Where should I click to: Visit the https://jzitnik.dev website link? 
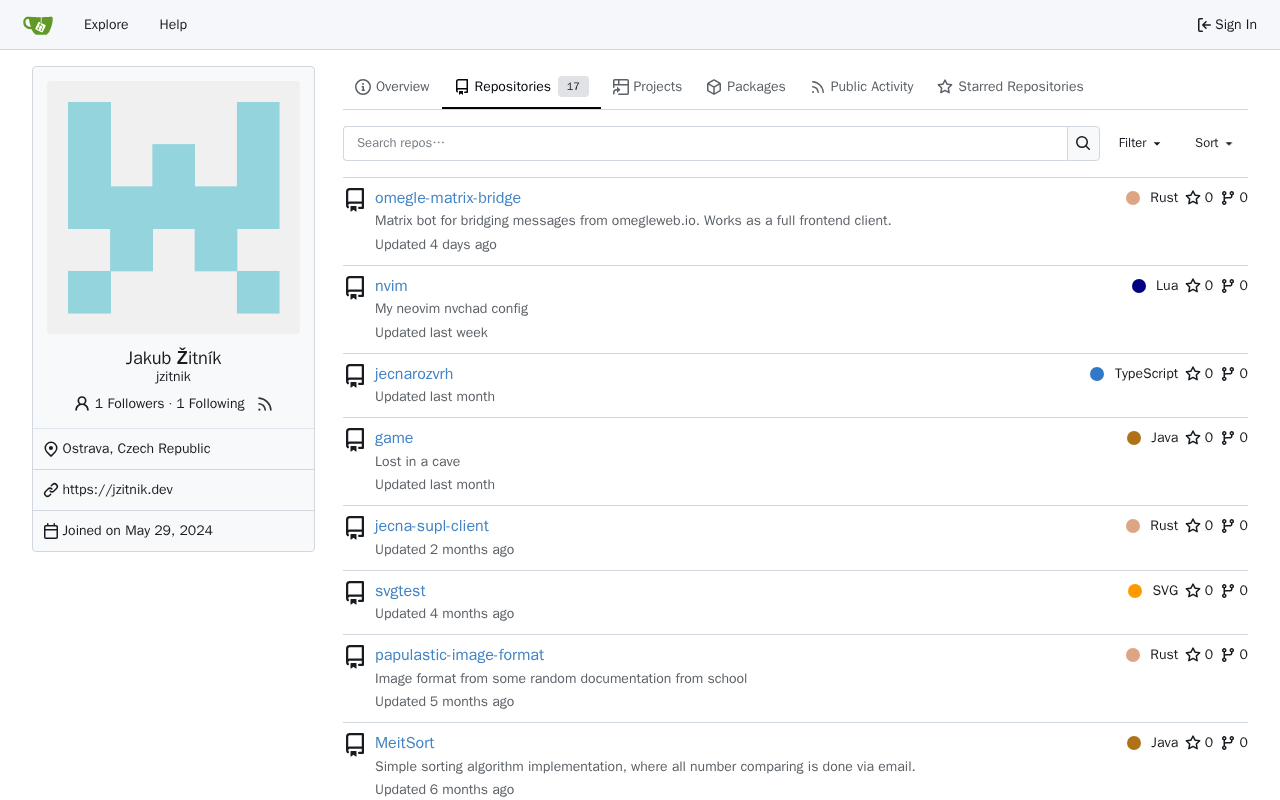click(x=118, y=490)
